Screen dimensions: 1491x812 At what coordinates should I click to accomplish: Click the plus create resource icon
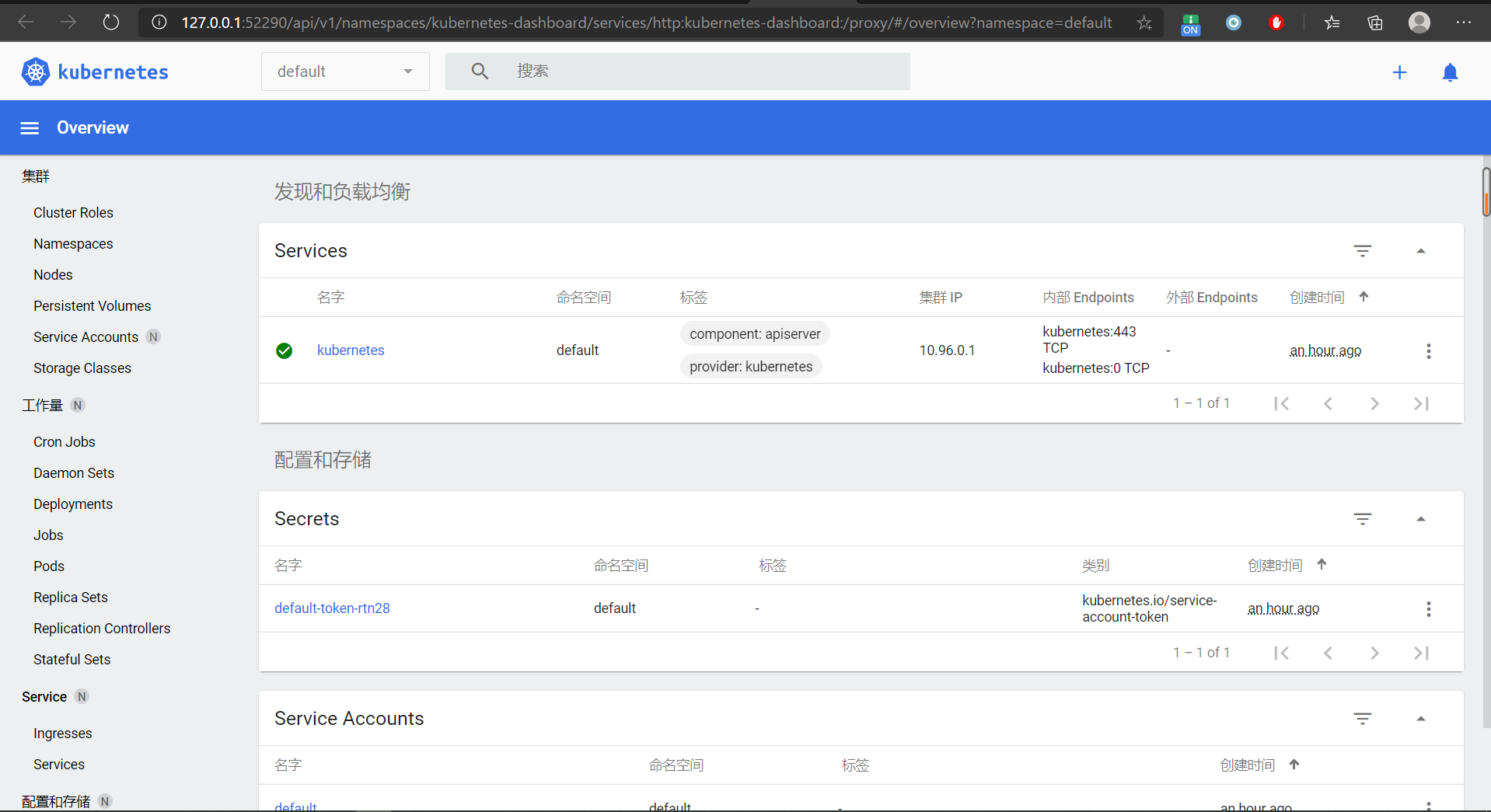pyautogui.click(x=1399, y=72)
